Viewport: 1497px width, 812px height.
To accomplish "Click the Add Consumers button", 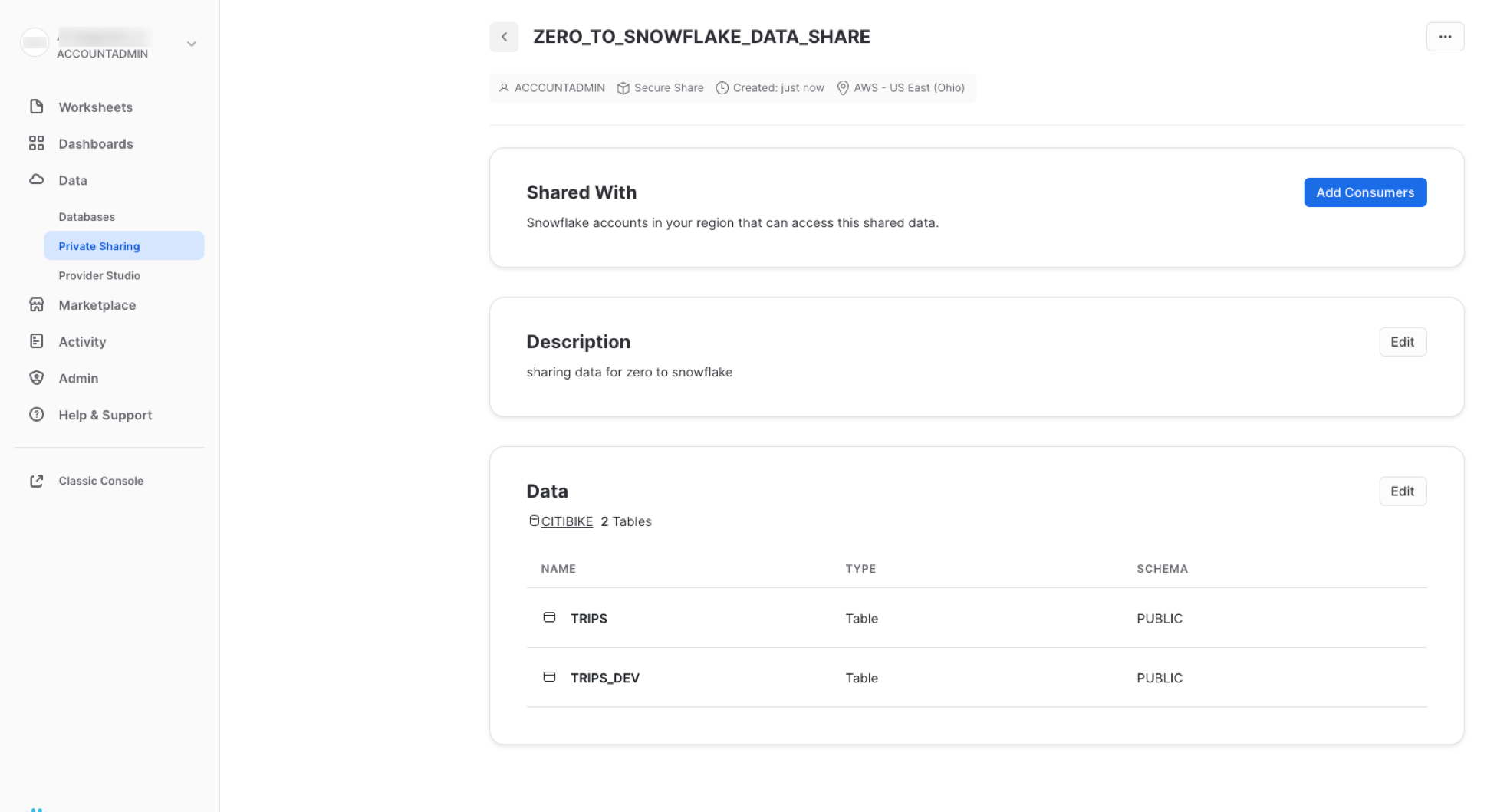I will pyautogui.click(x=1364, y=192).
